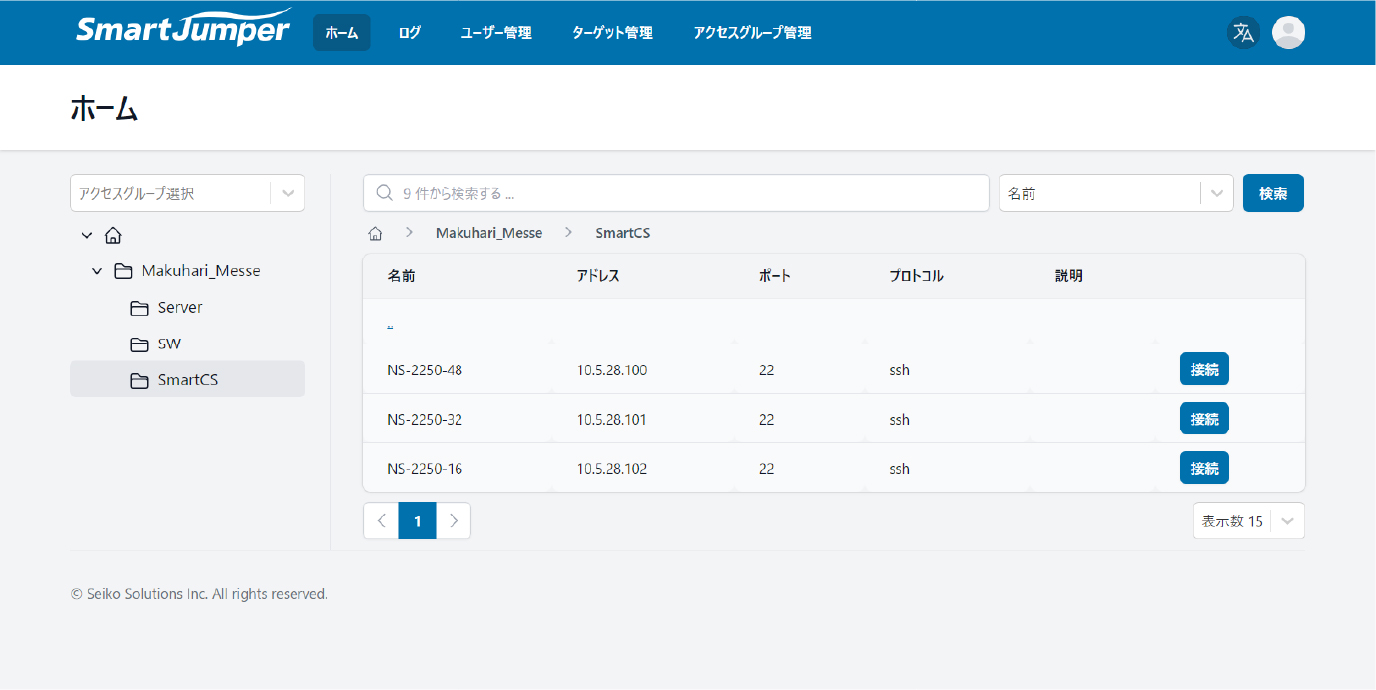
Task: Select the ホーム nav tab
Action: coord(342,32)
